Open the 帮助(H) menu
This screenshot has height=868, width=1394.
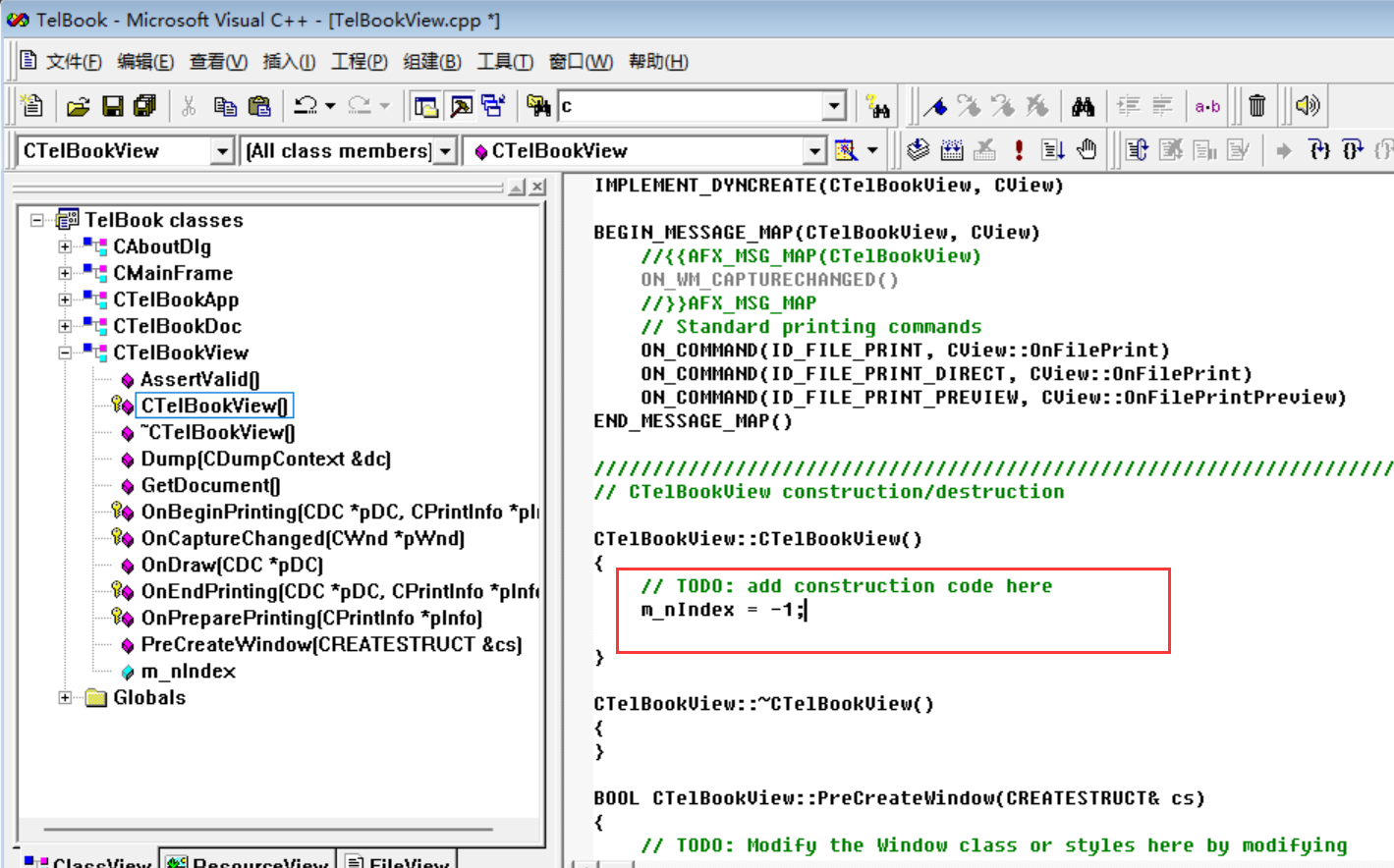[658, 62]
